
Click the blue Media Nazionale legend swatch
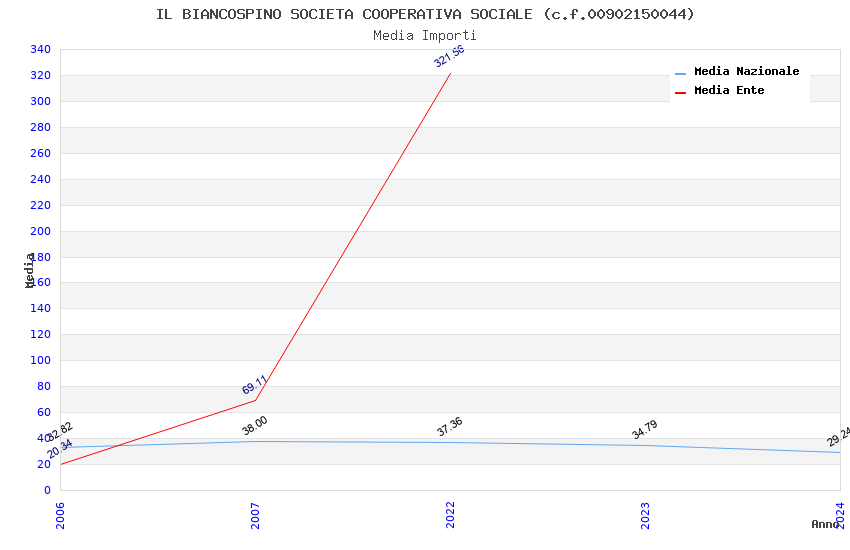point(680,74)
